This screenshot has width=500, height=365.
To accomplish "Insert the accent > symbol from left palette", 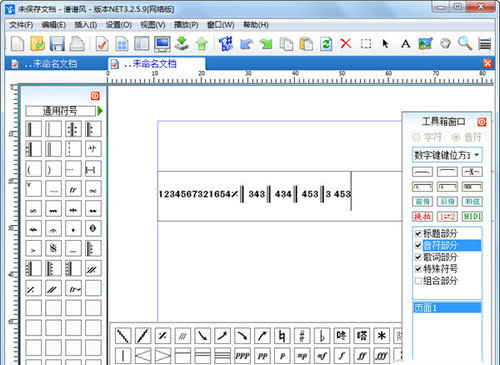I will click(33, 248).
